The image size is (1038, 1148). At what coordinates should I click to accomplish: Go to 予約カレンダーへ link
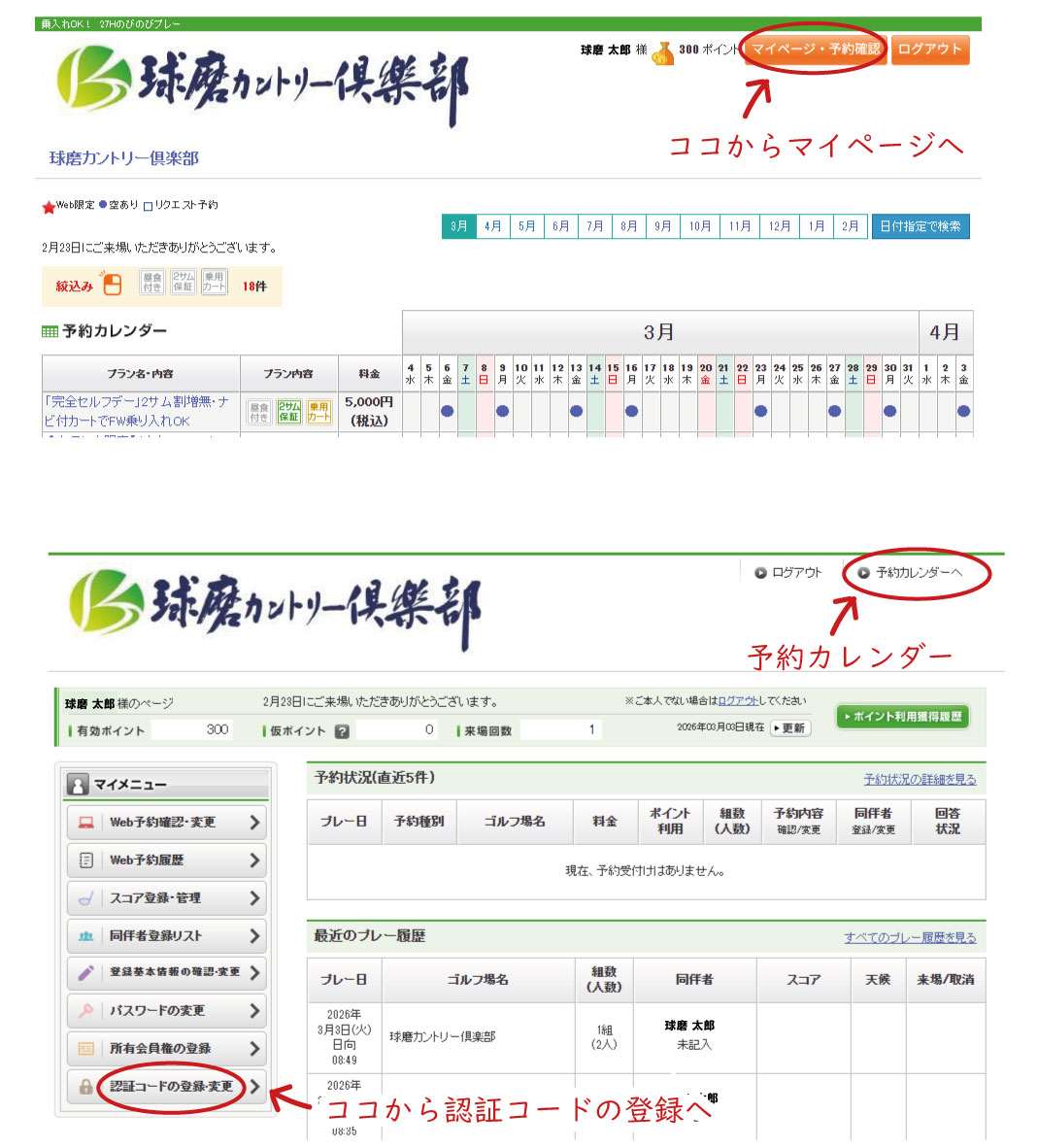coord(918,573)
